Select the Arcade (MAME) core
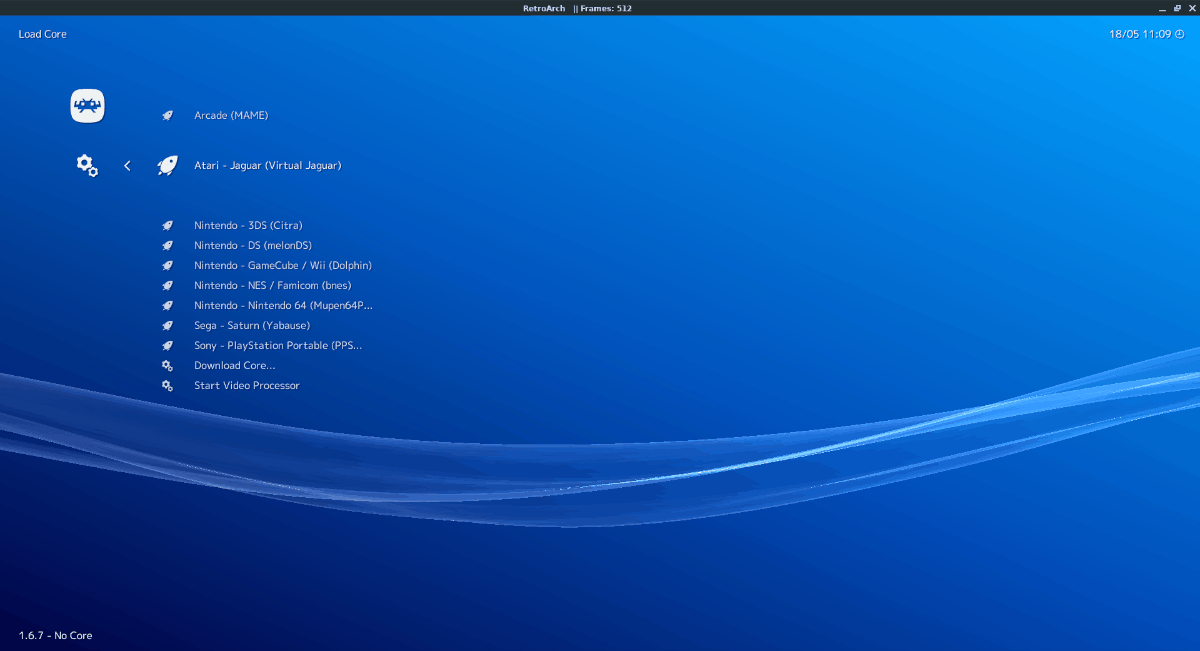 (x=231, y=116)
